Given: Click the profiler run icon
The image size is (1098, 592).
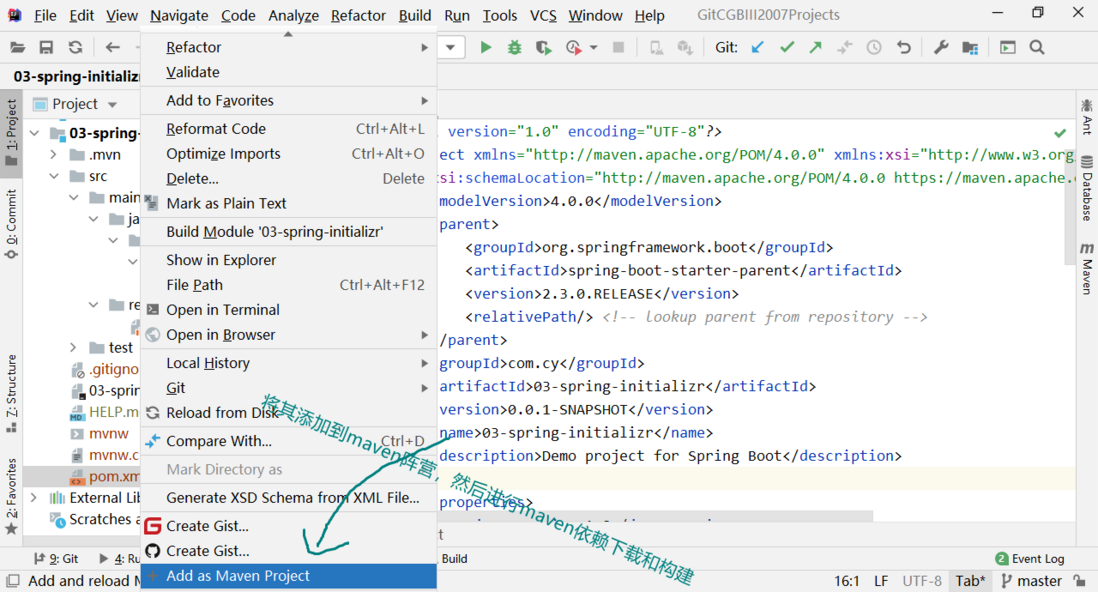Looking at the screenshot, I should point(574,48).
